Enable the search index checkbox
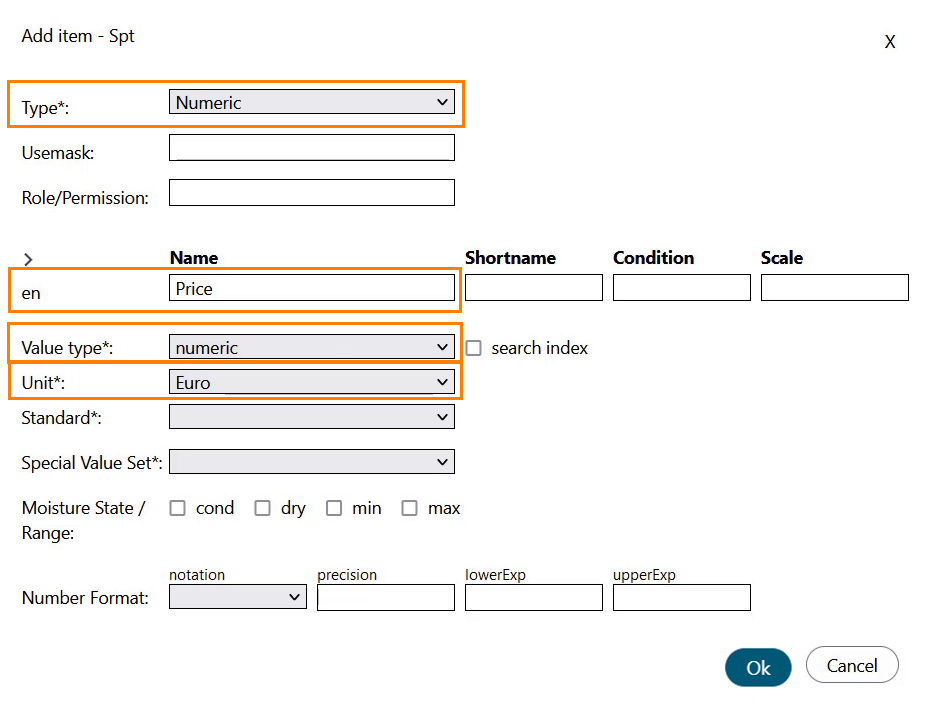Image resolution: width=929 pixels, height=704 pixels. click(x=474, y=348)
